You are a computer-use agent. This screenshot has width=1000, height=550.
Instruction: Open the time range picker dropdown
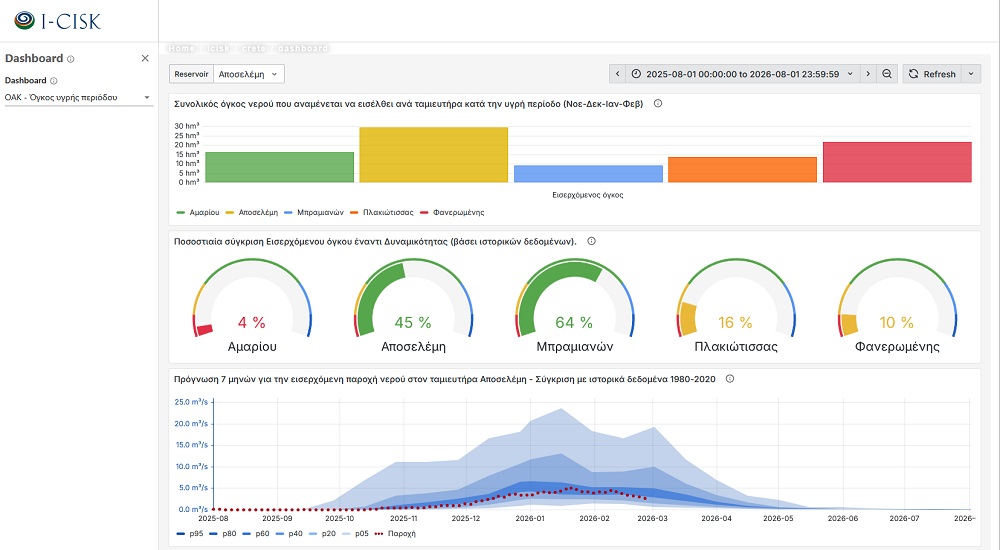[x=745, y=74]
